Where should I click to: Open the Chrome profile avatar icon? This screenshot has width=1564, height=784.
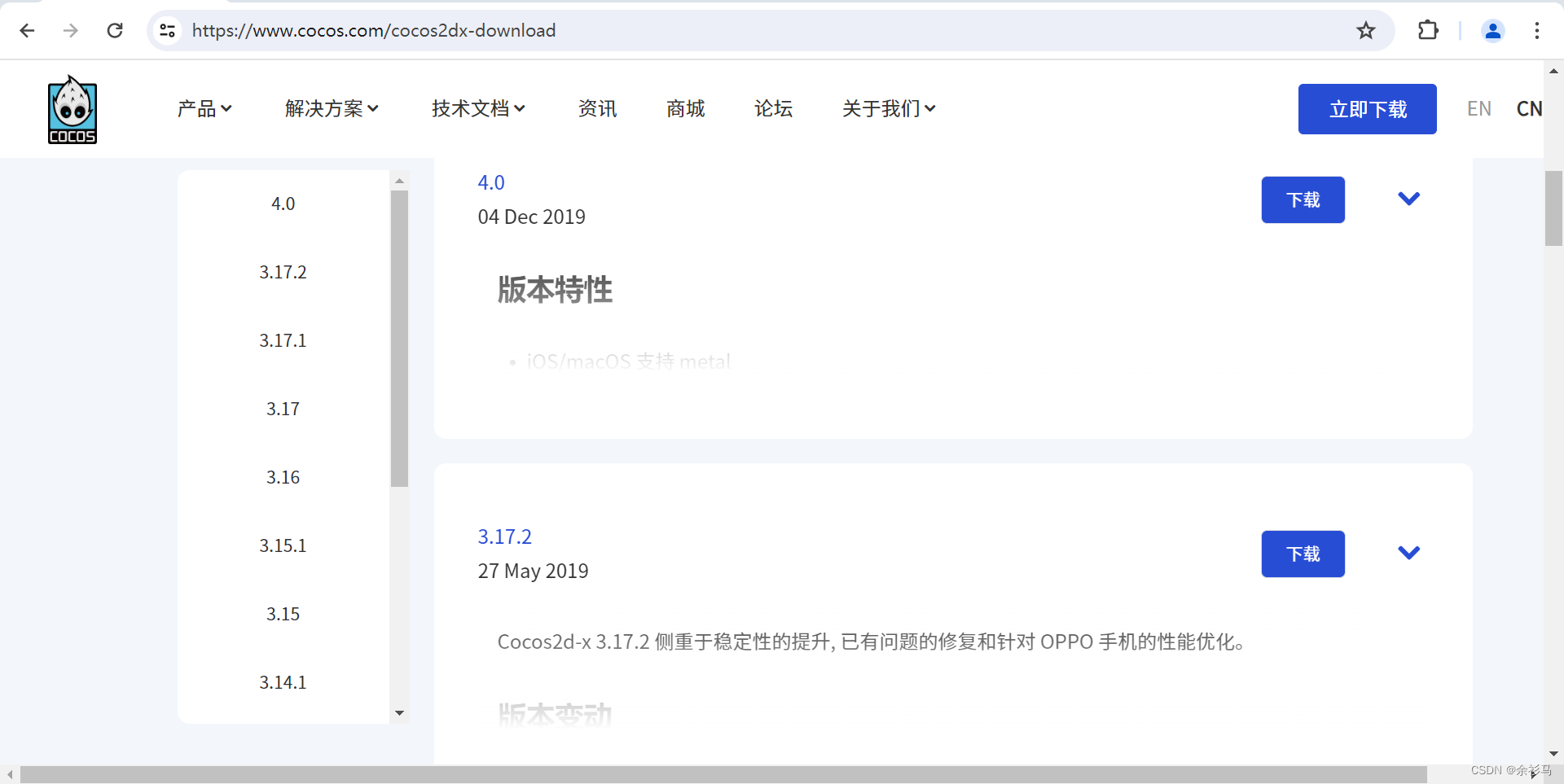point(1493,30)
